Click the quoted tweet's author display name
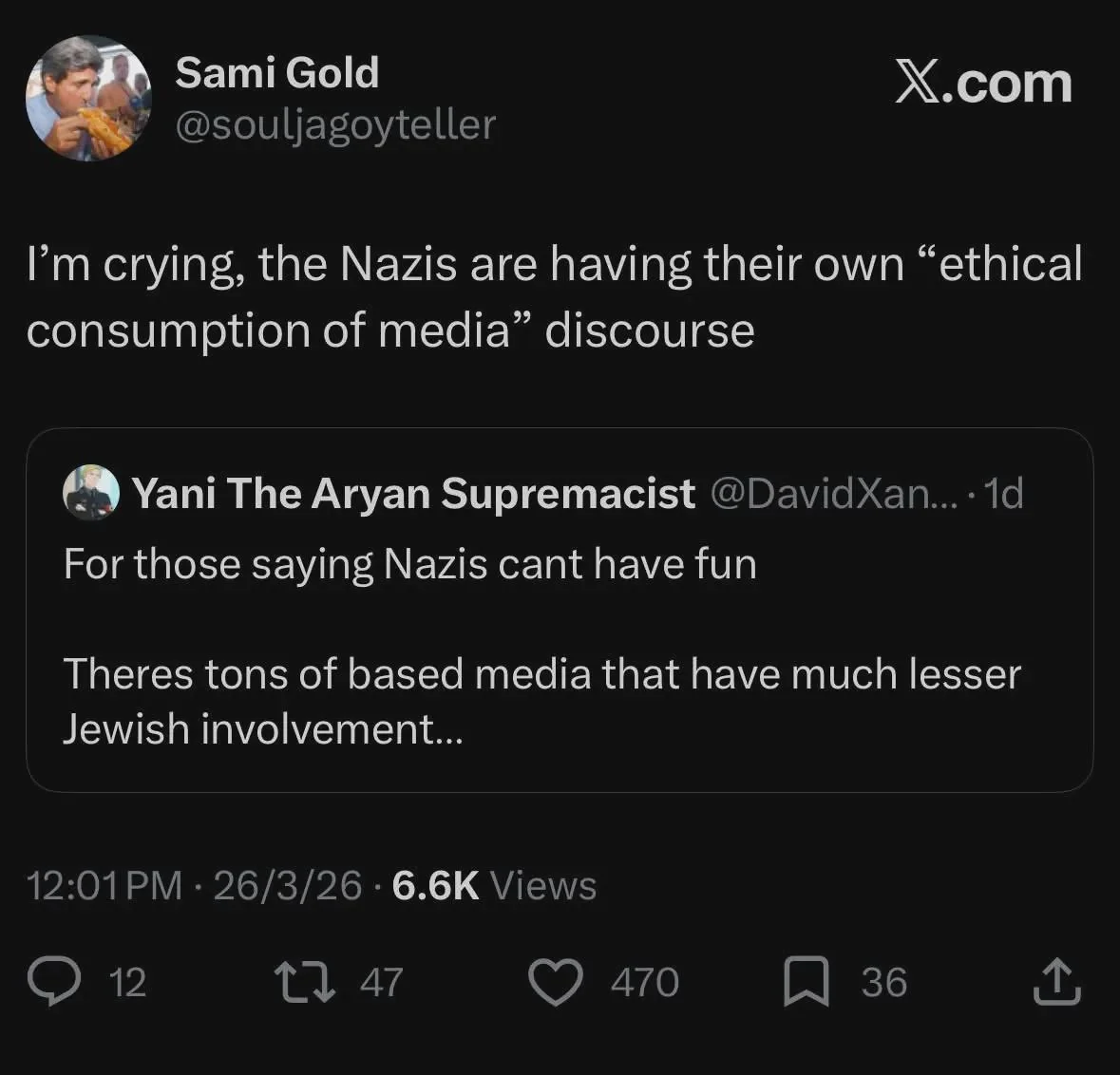This screenshot has height=1075, width=1120. point(413,493)
